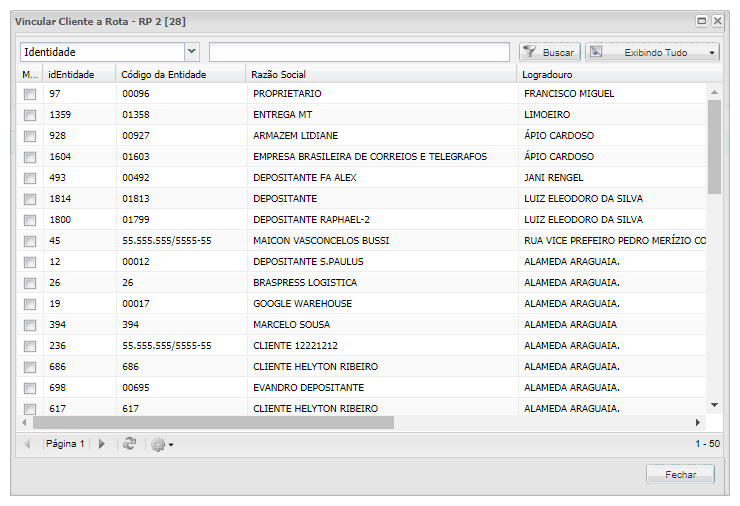Check the box for idEntidade 686 row

(30, 367)
